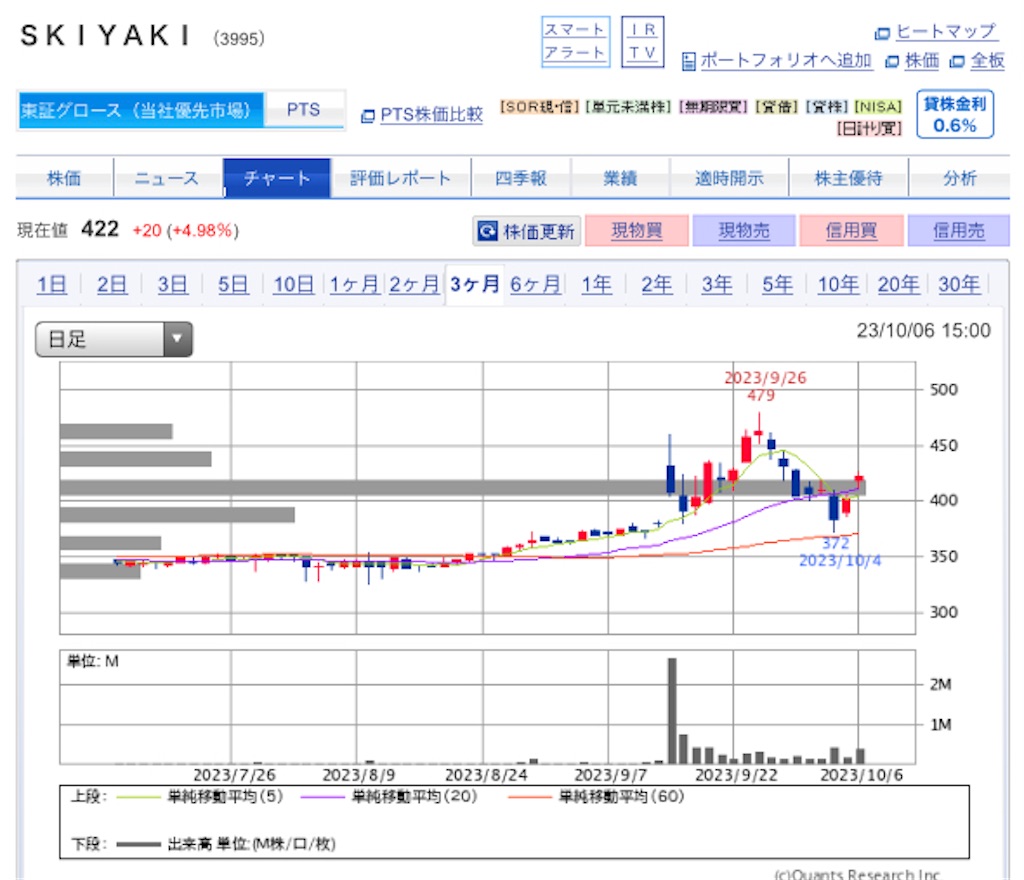
Task: Select the 3年 chart period
Action: point(717,285)
